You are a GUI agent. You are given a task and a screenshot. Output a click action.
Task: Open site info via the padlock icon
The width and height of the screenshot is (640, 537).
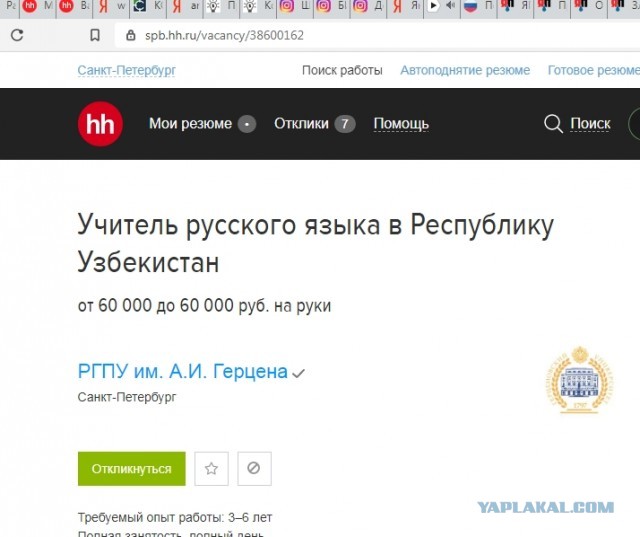[131, 35]
